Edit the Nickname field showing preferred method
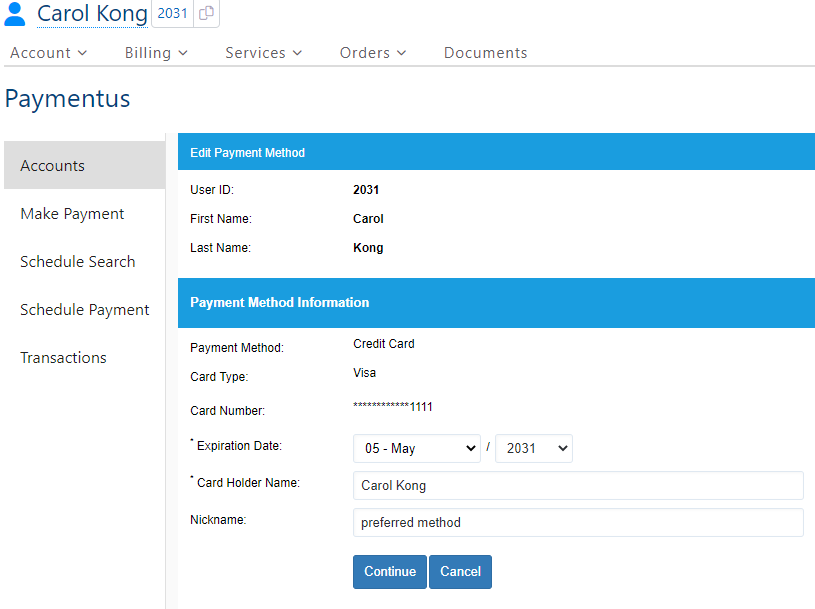The height and width of the screenshot is (609, 815). (x=578, y=522)
